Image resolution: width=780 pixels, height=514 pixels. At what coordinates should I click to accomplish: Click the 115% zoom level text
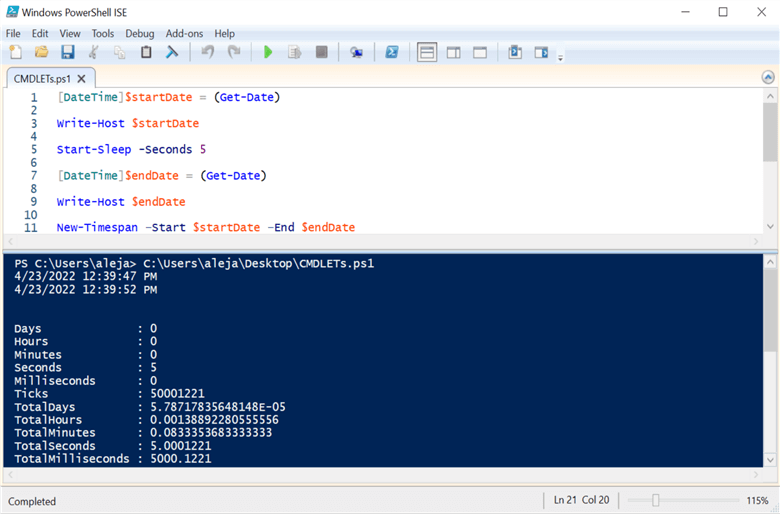[x=757, y=501]
